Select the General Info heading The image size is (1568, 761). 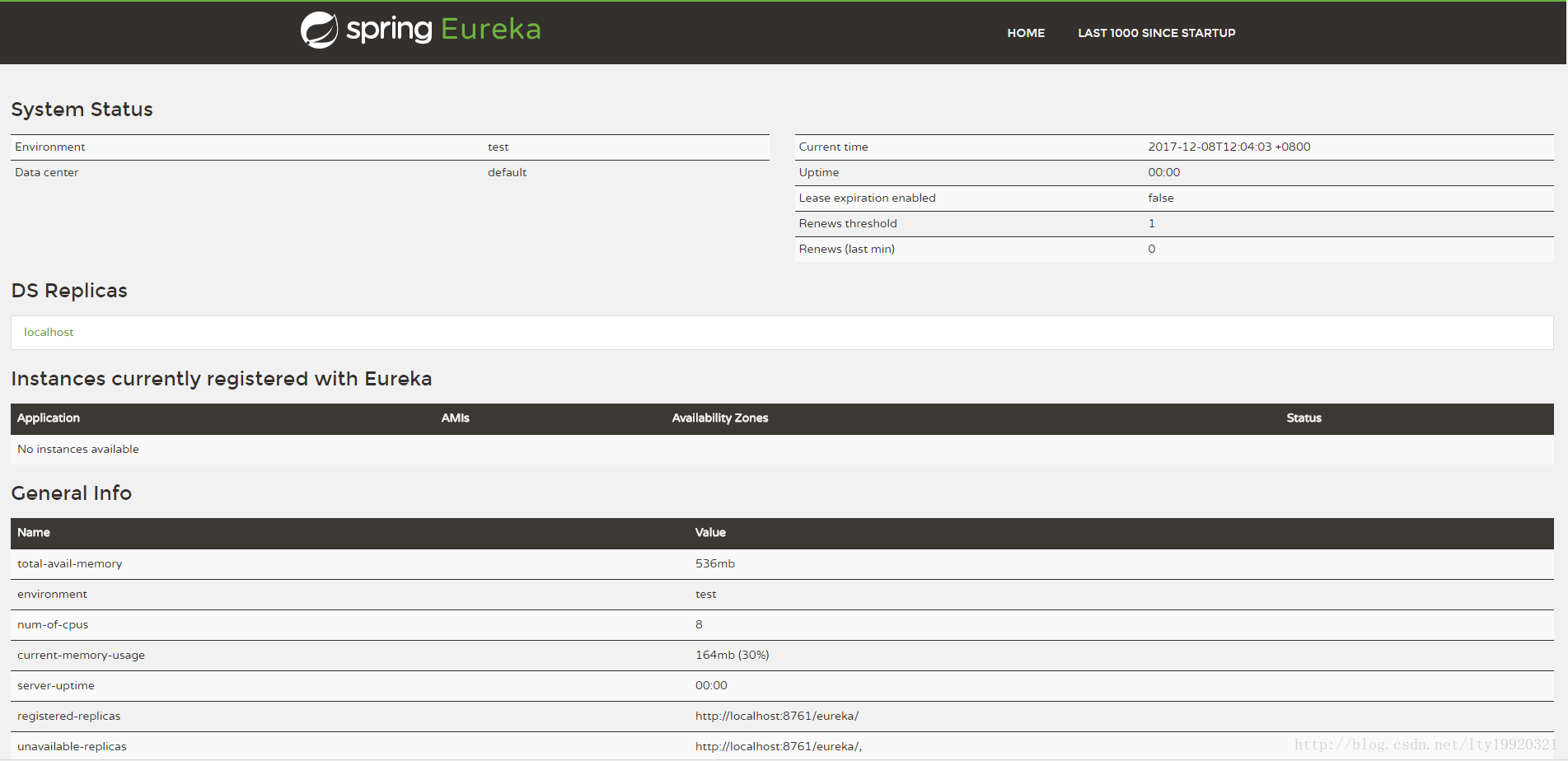pos(72,493)
